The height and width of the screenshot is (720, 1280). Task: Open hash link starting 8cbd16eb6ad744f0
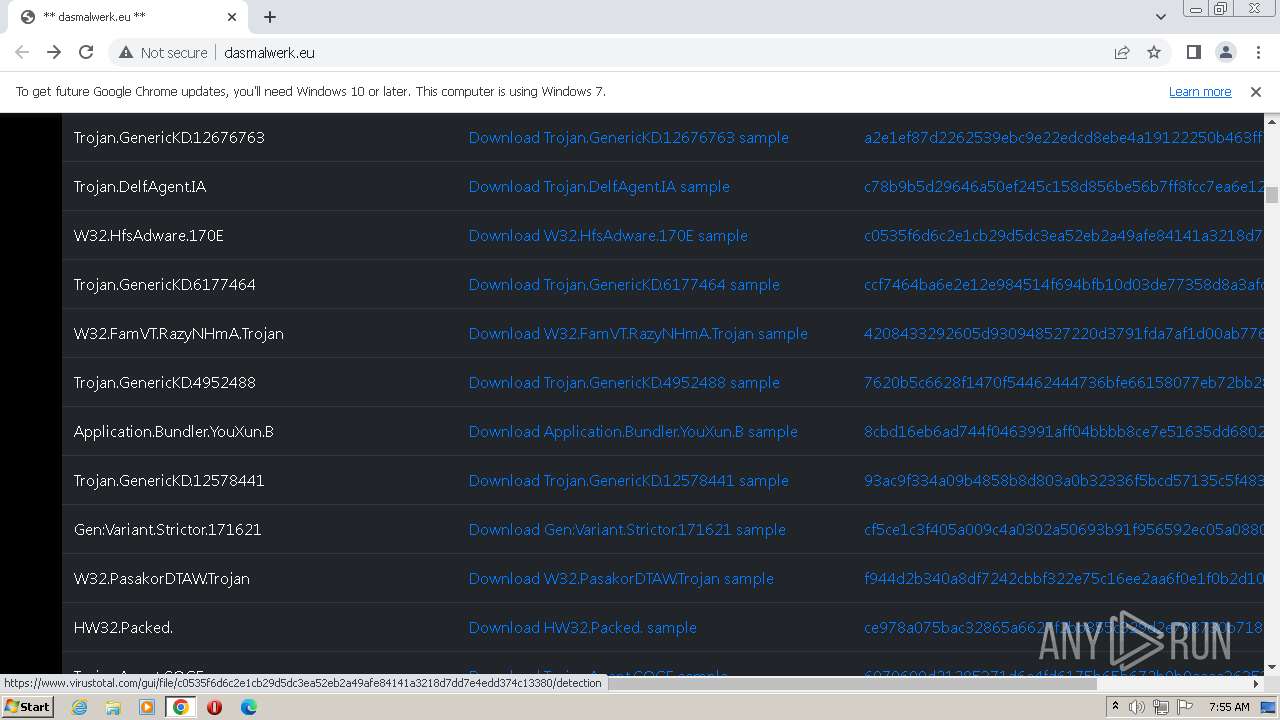1063,431
